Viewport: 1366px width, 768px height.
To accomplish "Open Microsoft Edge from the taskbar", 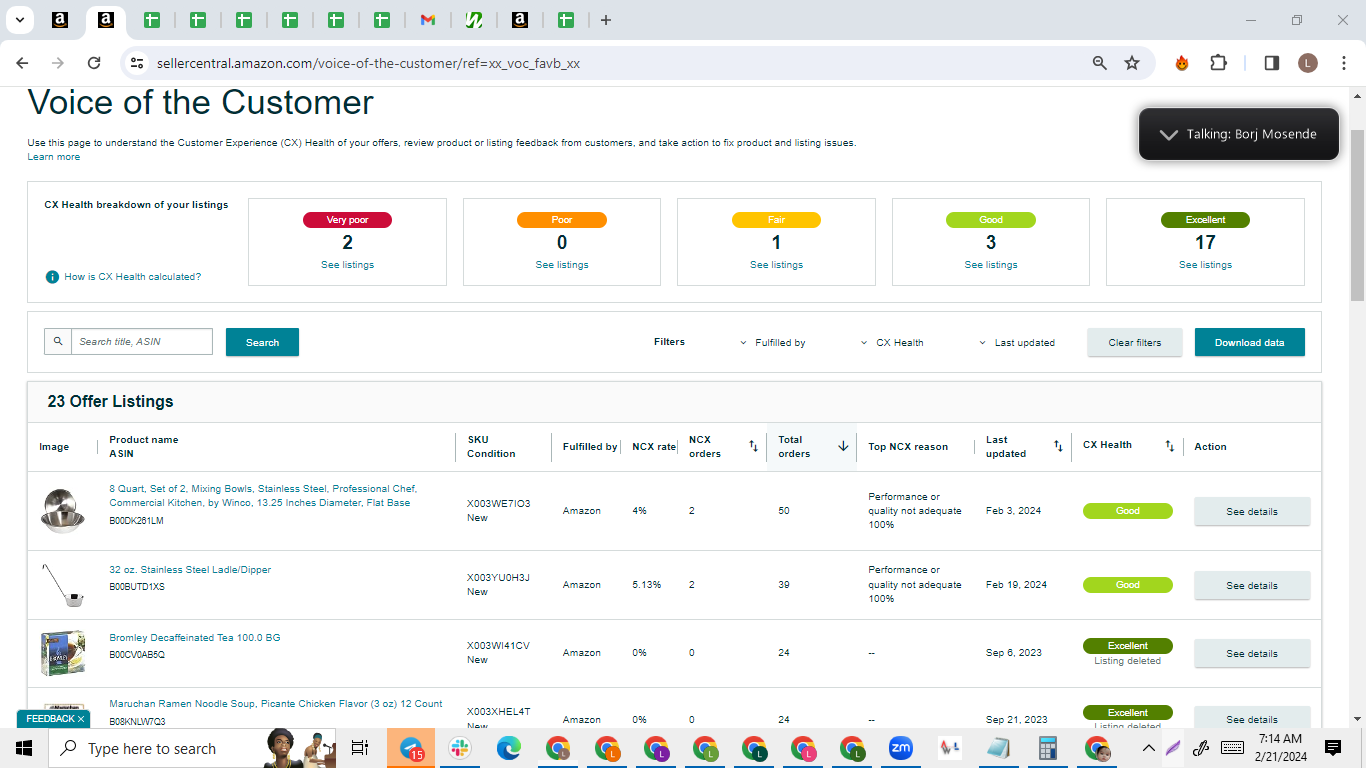I will click(x=509, y=748).
